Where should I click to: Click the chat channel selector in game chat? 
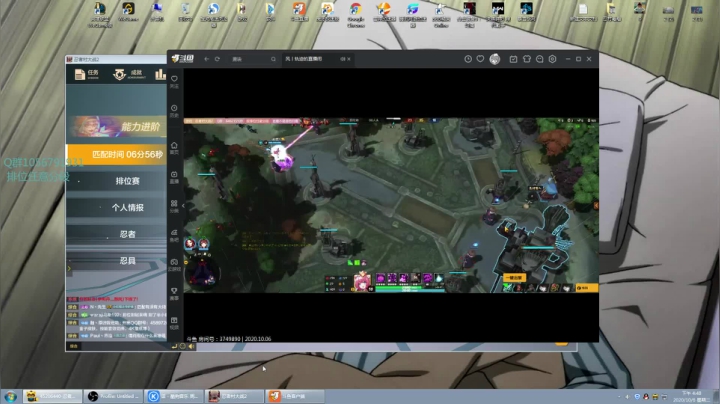(73, 346)
